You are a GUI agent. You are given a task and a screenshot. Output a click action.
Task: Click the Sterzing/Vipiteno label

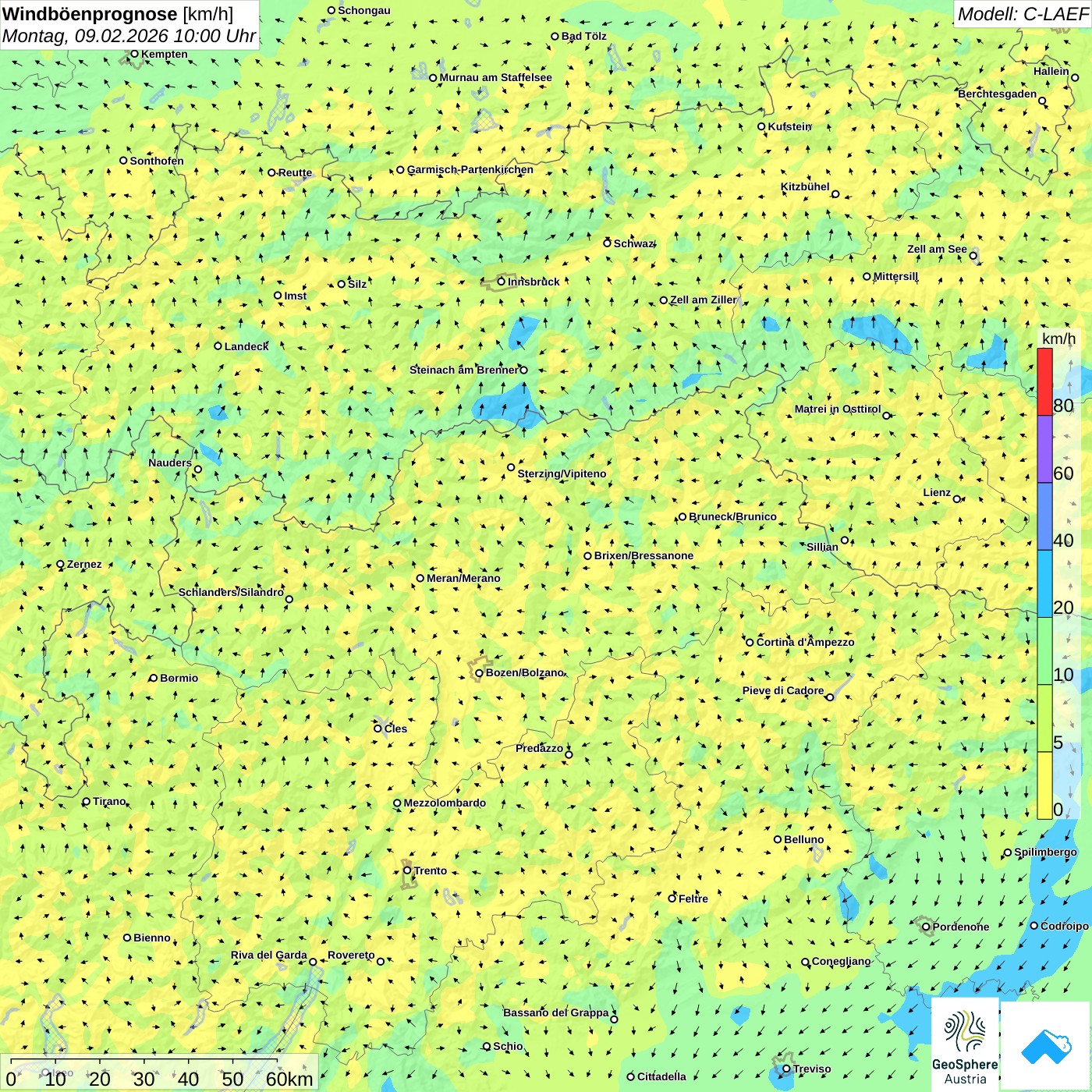coord(562,473)
